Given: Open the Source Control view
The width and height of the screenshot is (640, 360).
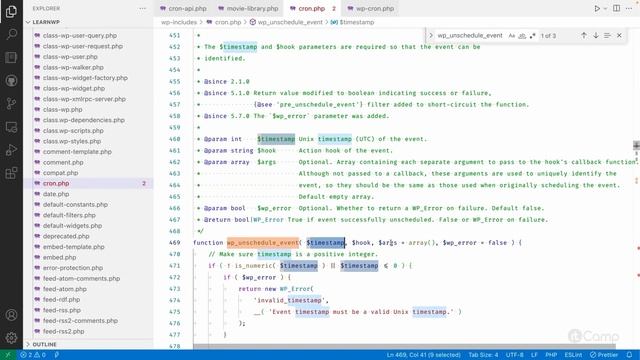Looking at the screenshot, I should [11, 104].
